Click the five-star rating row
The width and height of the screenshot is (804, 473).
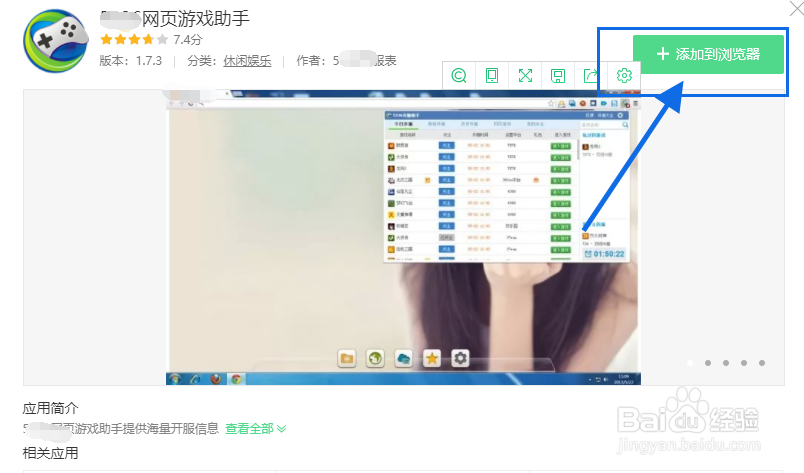134,40
